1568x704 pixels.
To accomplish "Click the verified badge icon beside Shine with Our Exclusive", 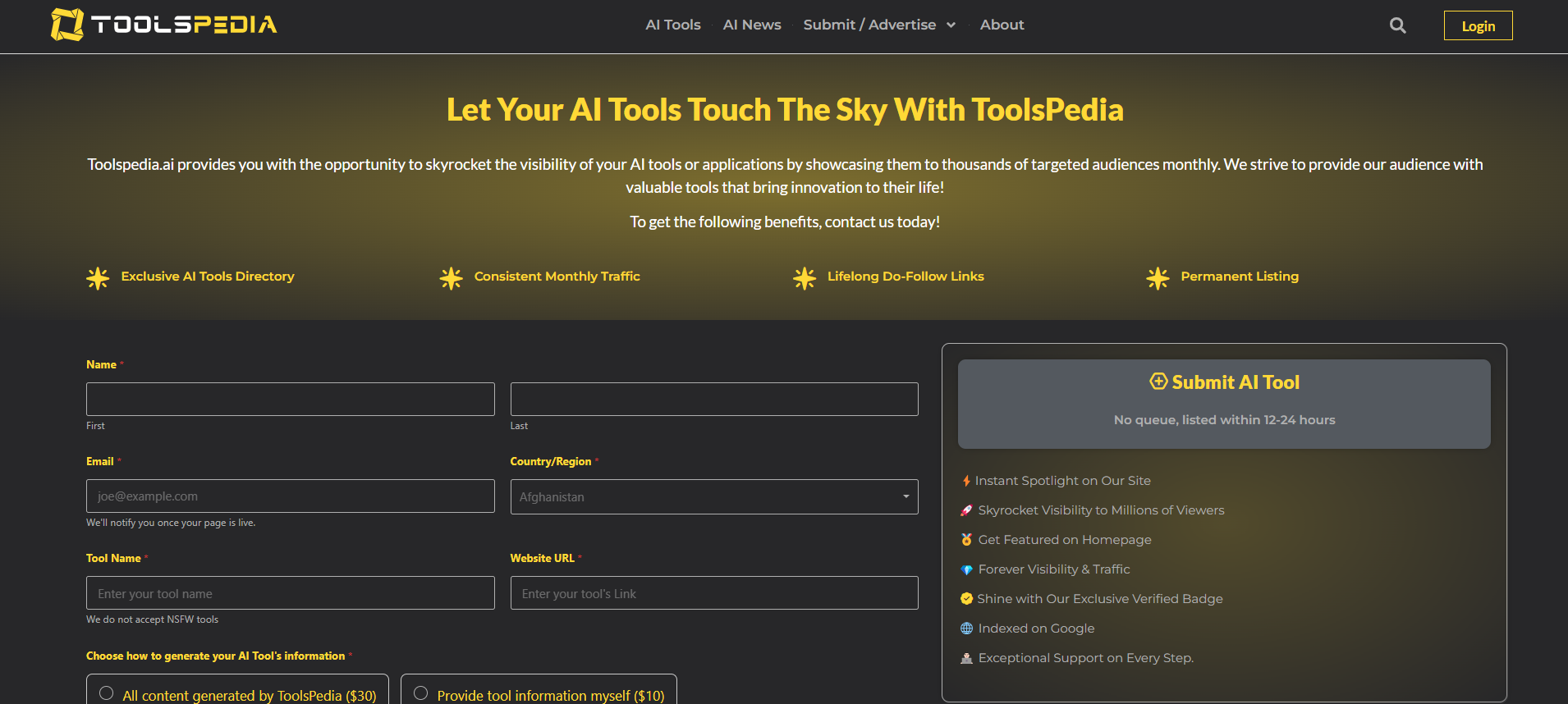I will (x=967, y=599).
